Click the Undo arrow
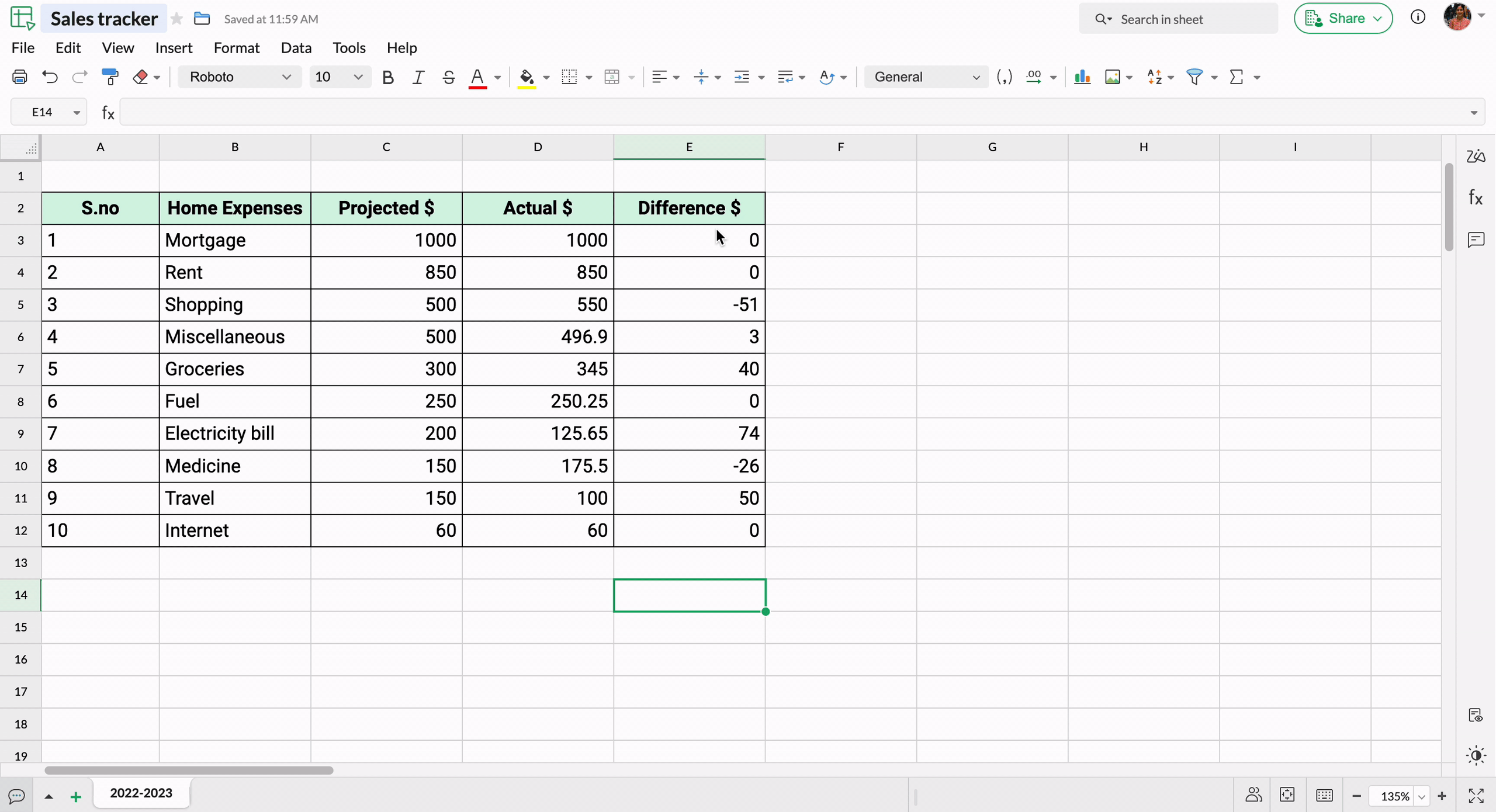The image size is (1496, 812). pos(50,77)
